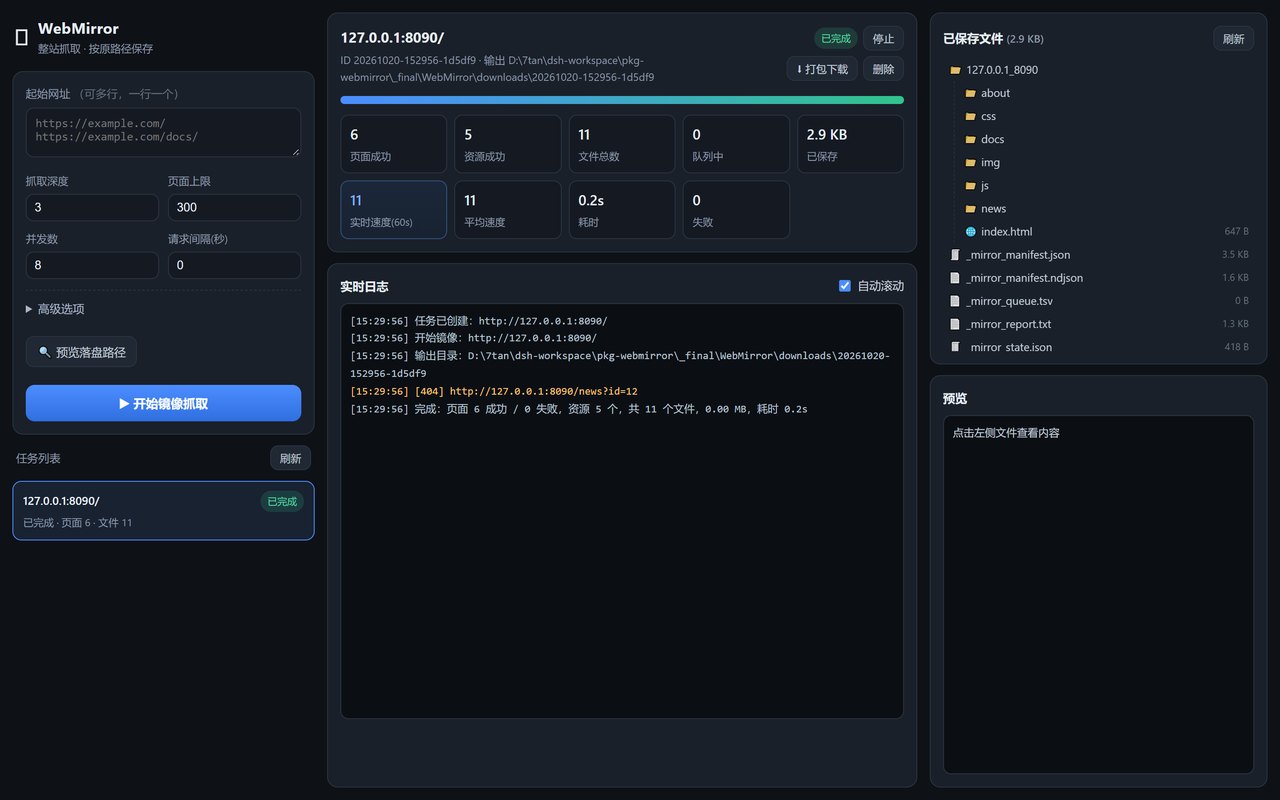Select the 127.0.0.1:8090/ task in 任务列表

(163, 511)
